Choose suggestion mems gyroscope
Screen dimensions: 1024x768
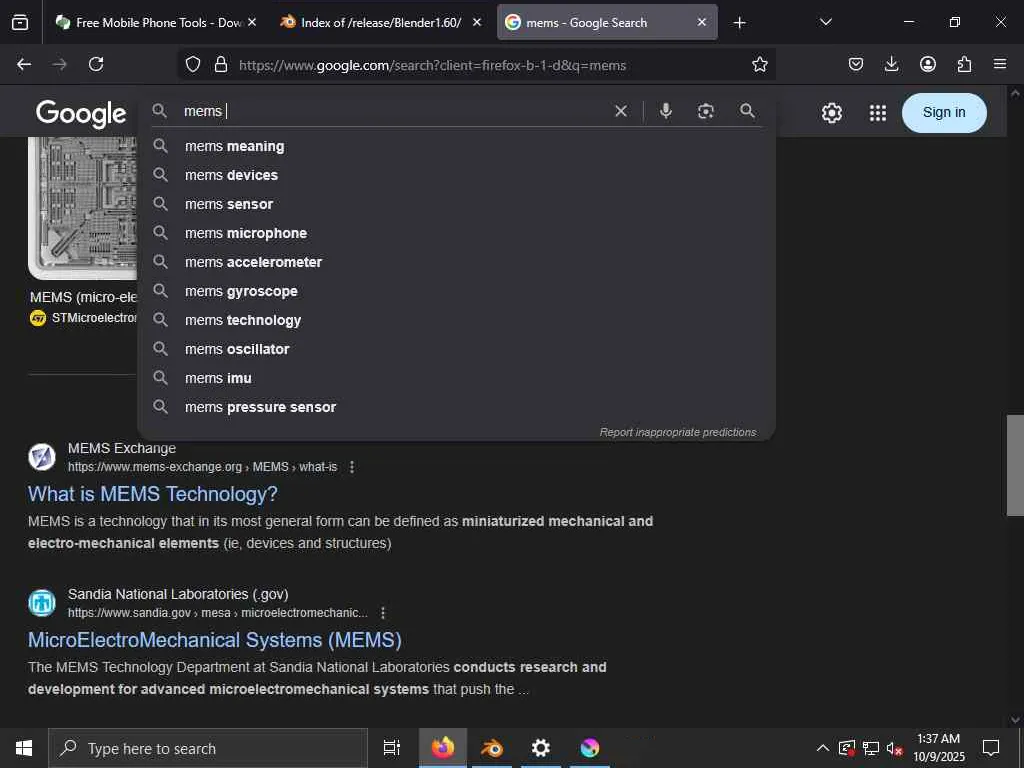pos(456,291)
